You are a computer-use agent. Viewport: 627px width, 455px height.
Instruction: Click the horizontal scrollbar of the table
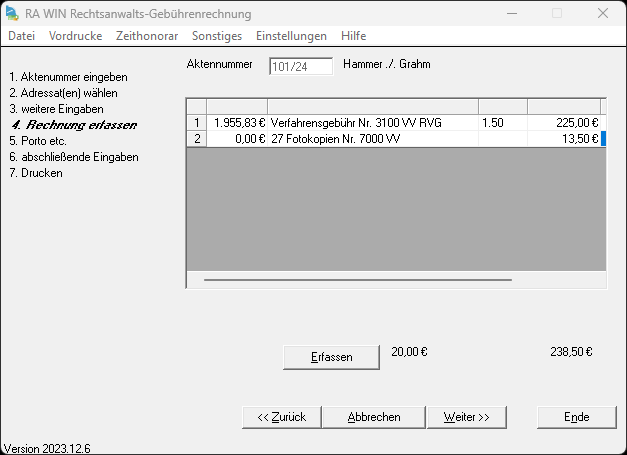point(357,280)
